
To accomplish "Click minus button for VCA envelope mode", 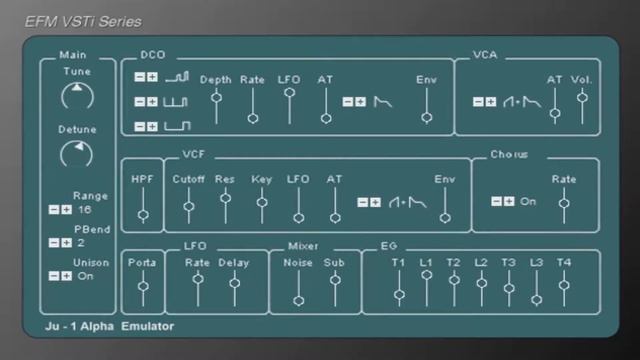I will tap(478, 102).
